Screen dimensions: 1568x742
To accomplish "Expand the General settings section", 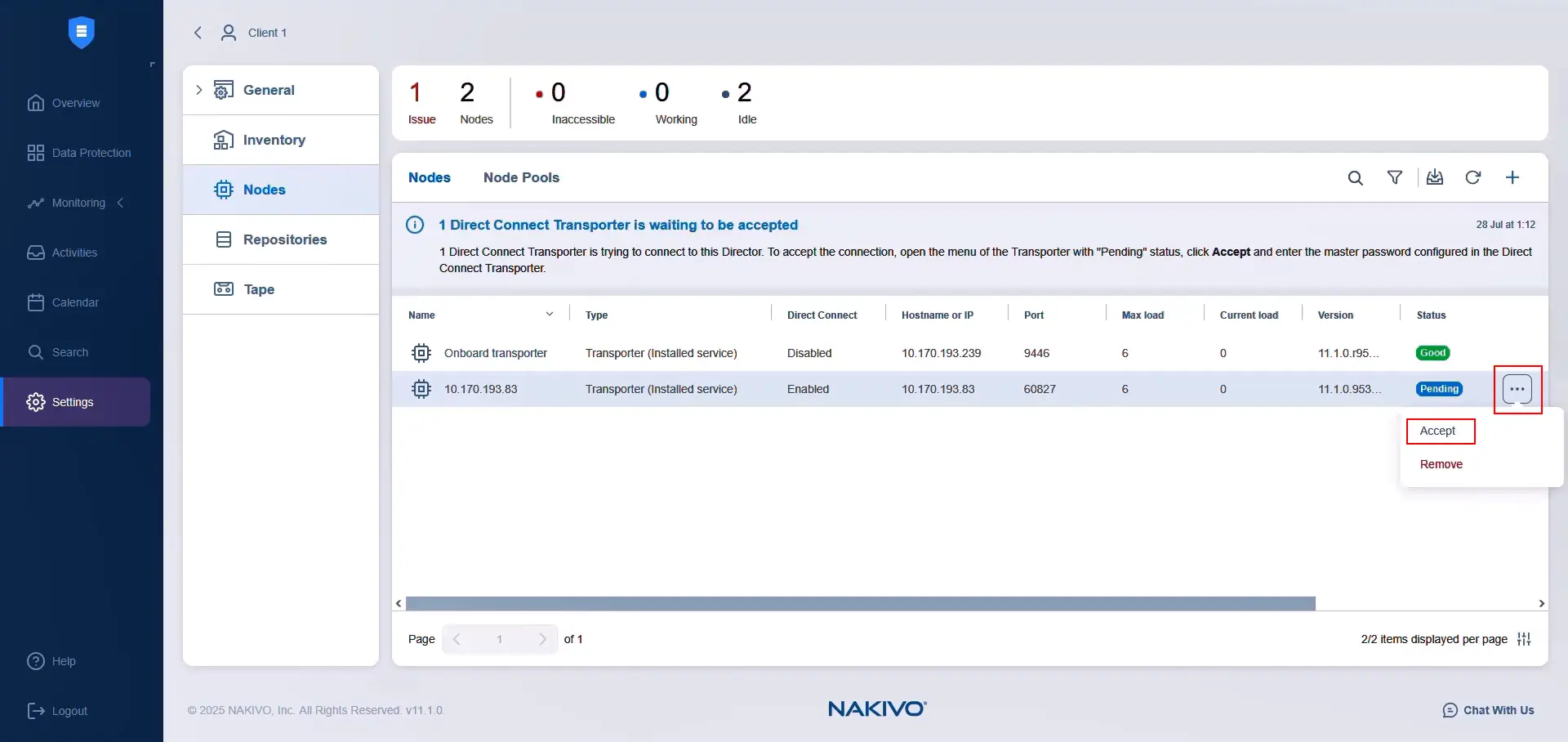I will 198,90.
